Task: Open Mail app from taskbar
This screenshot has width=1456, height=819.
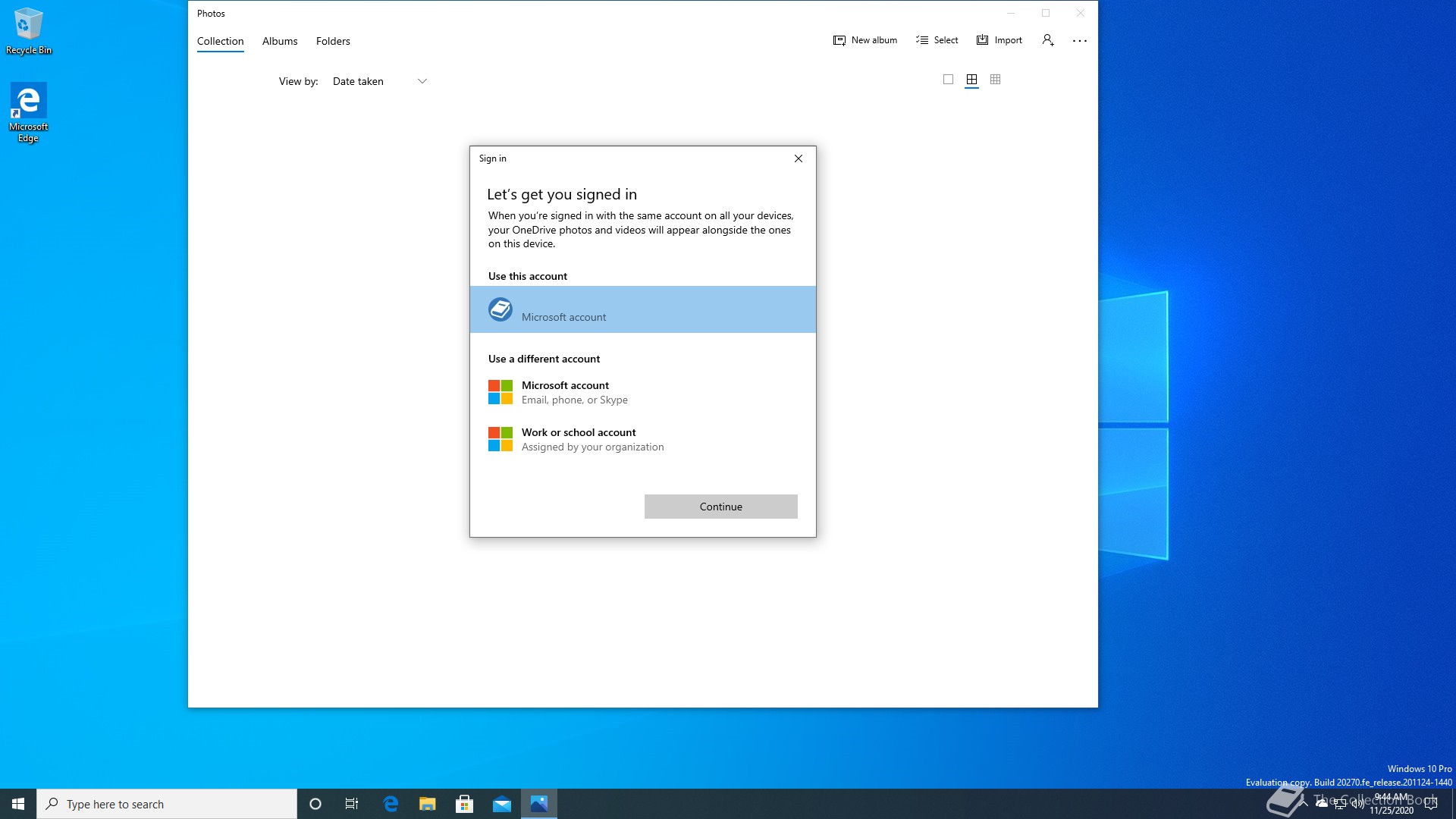Action: click(x=502, y=804)
